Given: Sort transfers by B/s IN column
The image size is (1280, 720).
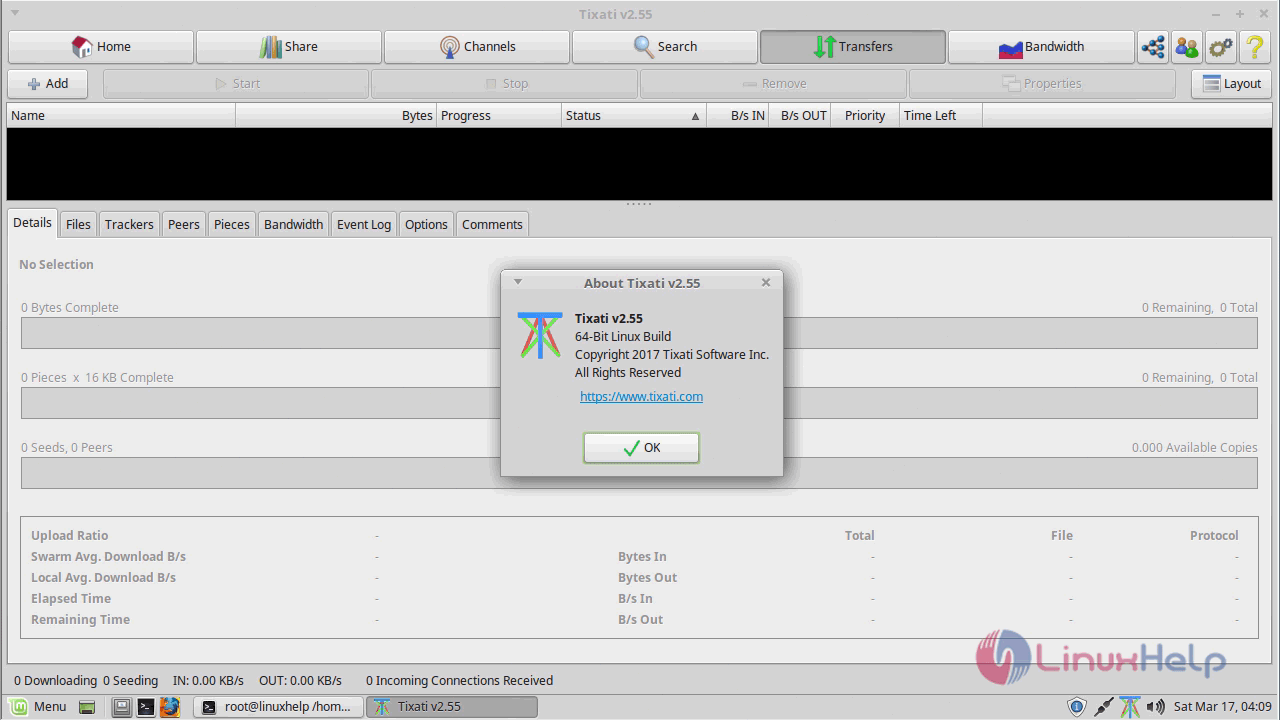Looking at the screenshot, I should (x=738, y=116).
